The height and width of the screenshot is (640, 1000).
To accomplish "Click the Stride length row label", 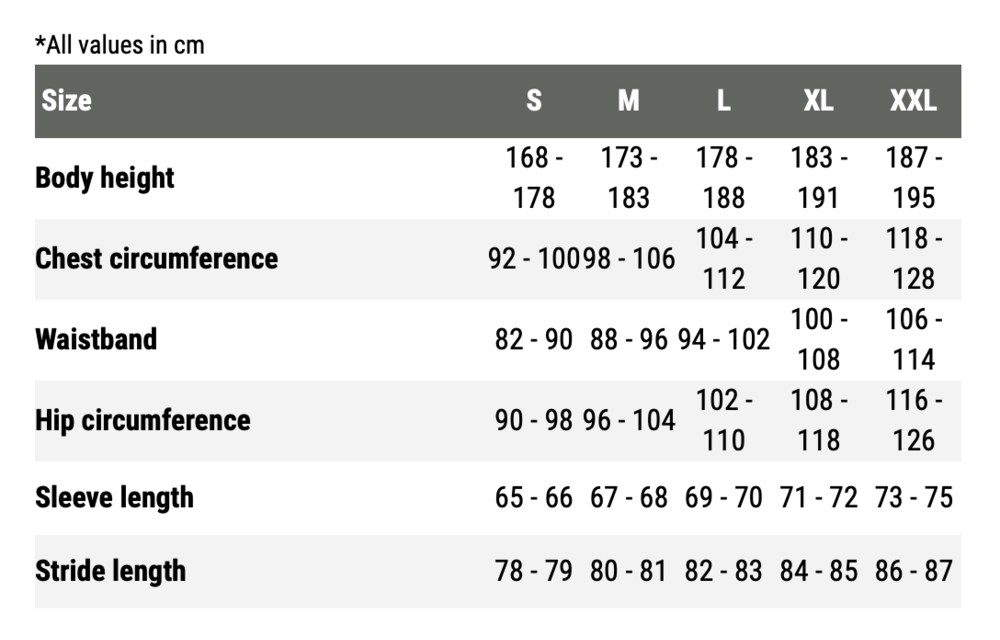I will (110, 571).
